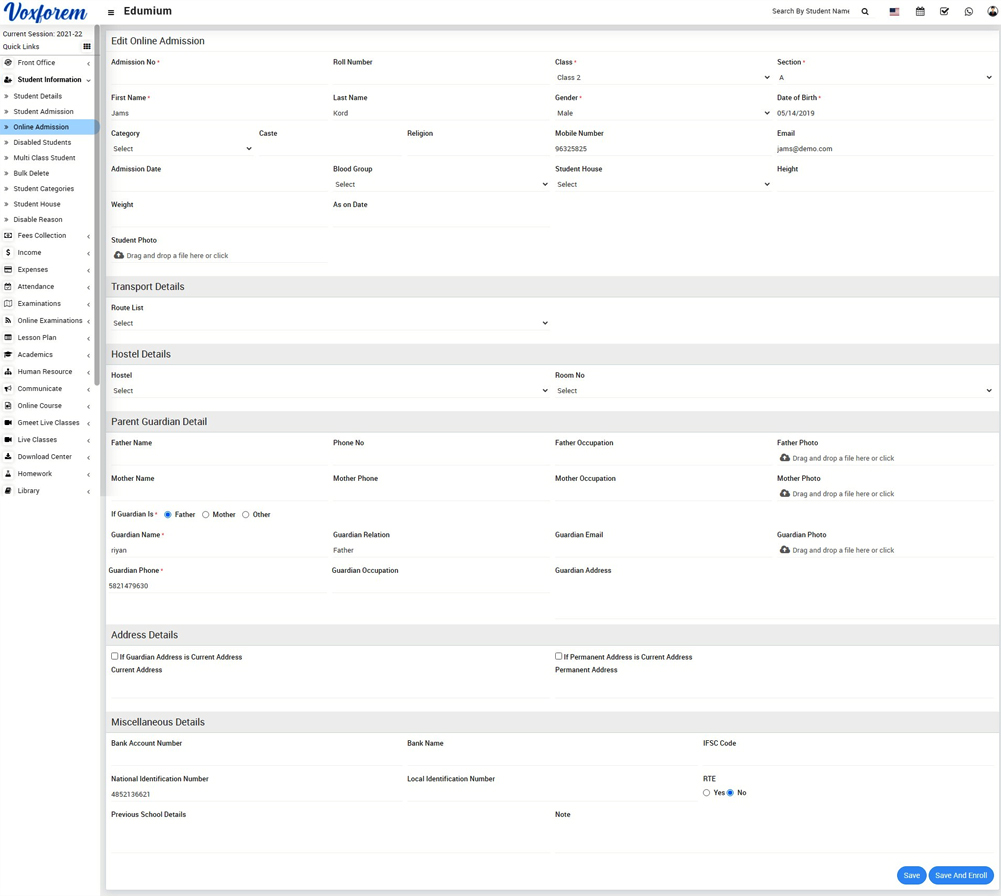The image size is (1001, 896).
Task: Click the Save And Enroll button
Action: tap(960, 876)
